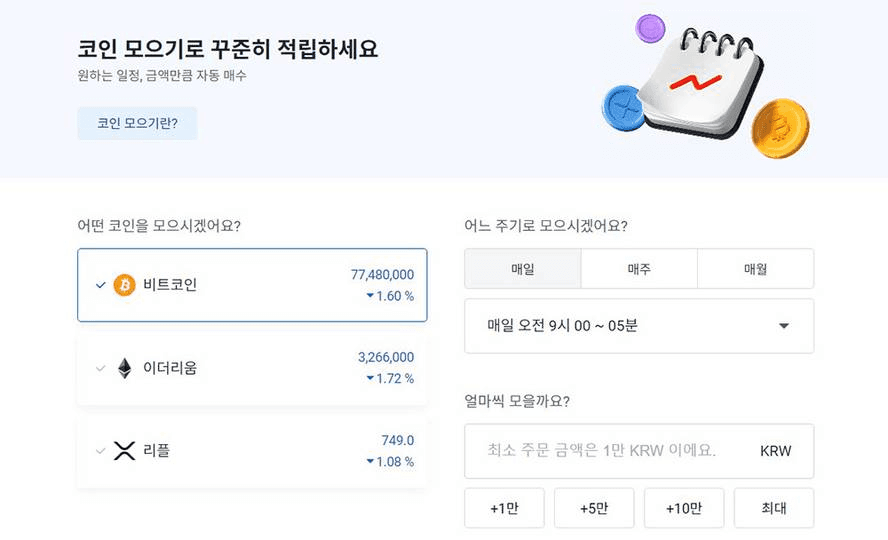The image size is (888, 540).
Task: Click the gold Bitcoin coin in banner
Action: (780, 128)
